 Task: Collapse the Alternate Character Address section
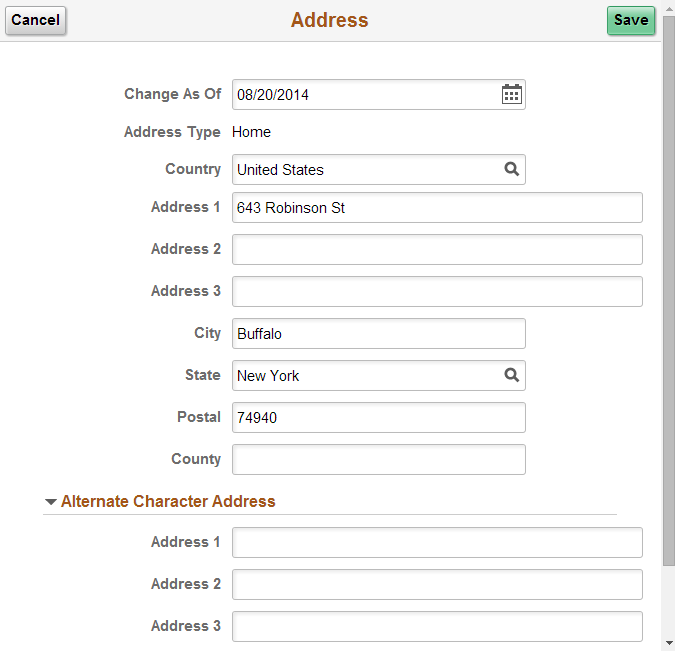tap(51, 501)
